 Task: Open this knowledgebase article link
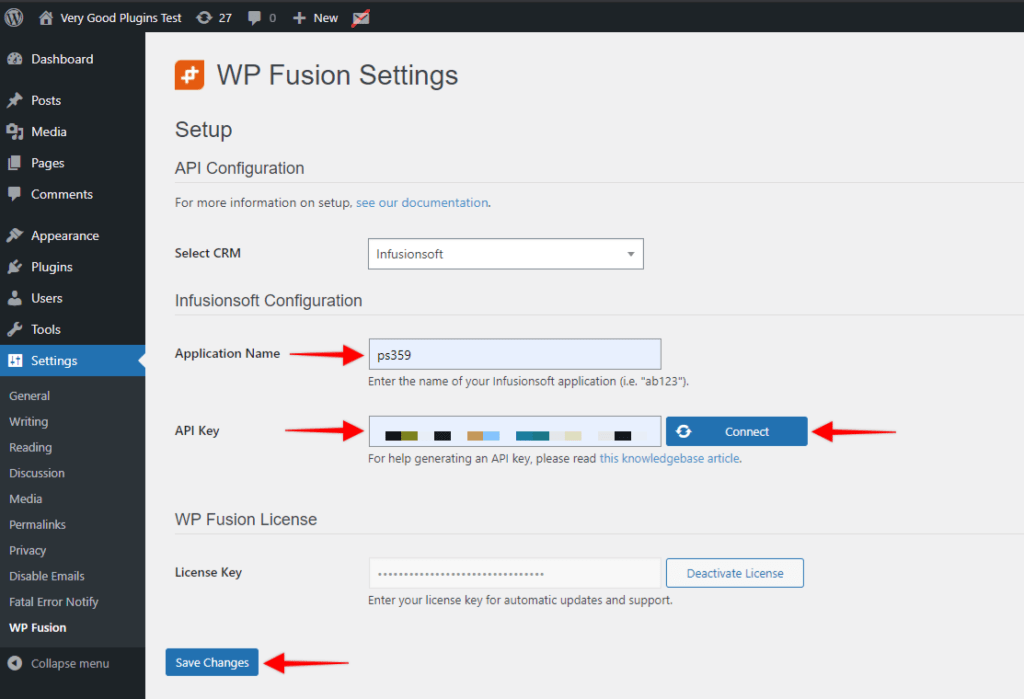click(669, 457)
